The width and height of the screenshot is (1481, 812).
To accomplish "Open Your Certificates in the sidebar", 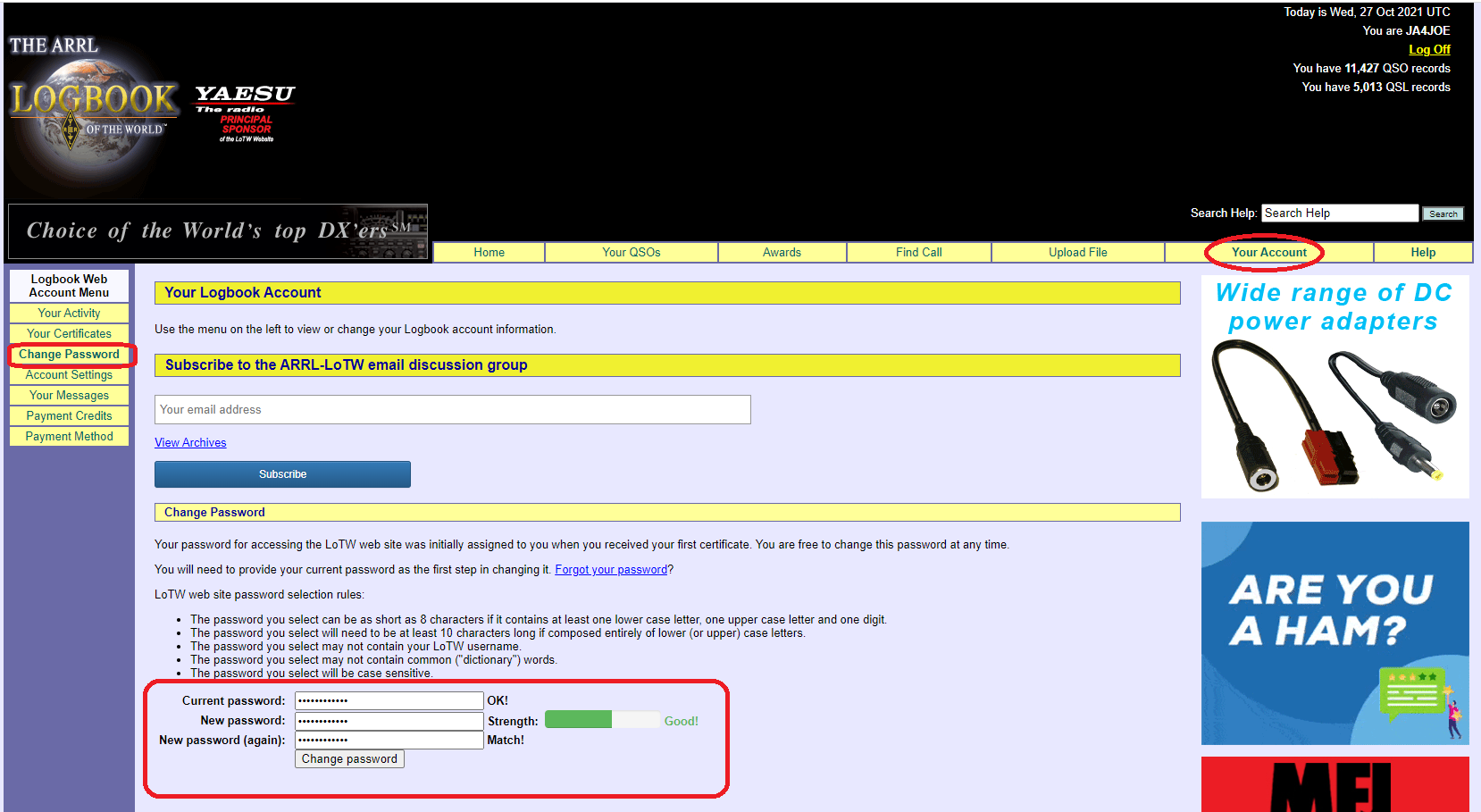I will (69, 334).
